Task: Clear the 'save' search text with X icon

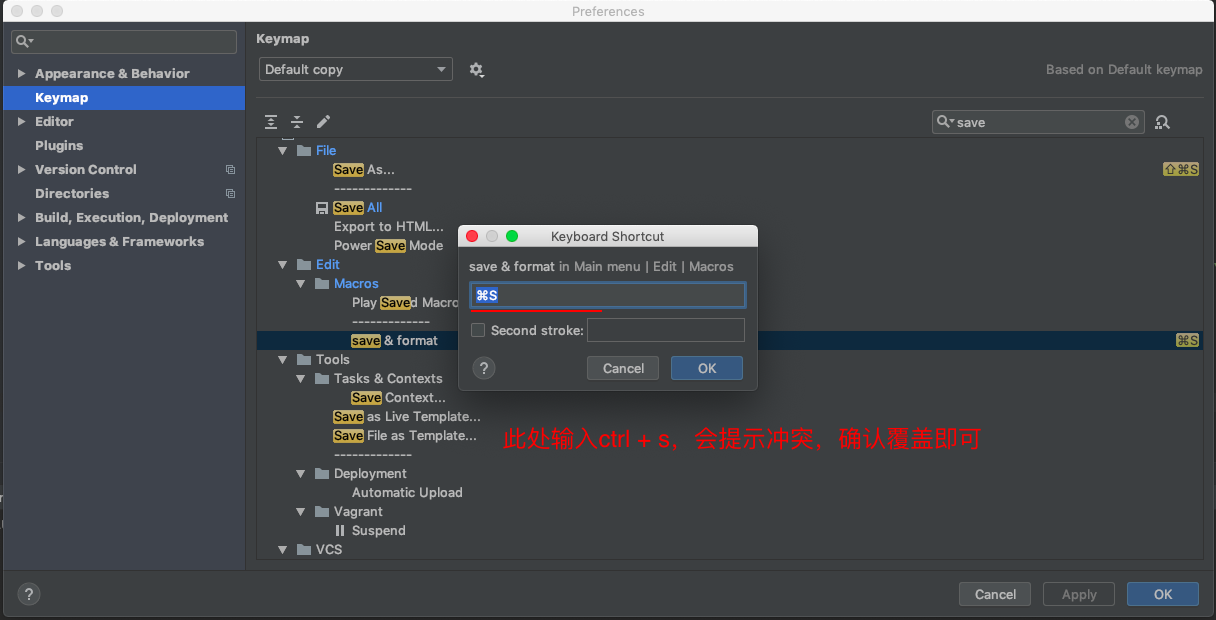Action: click(x=1132, y=122)
